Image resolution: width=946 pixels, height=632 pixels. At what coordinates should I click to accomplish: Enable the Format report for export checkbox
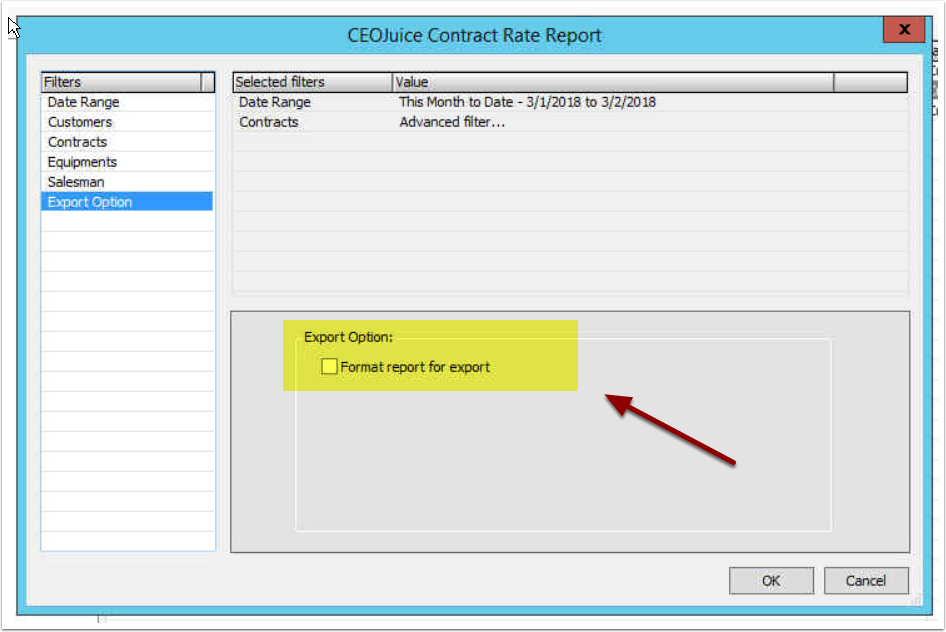(329, 366)
